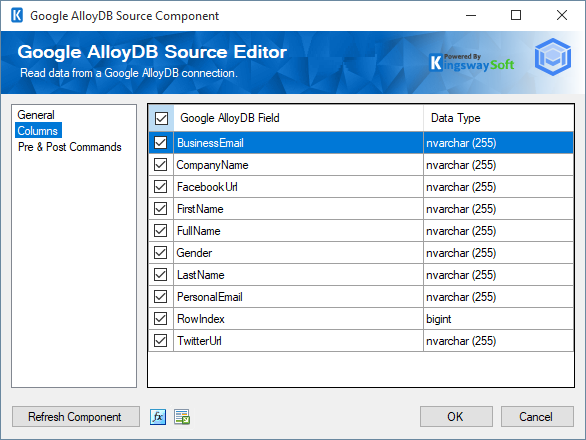Select the CompanyName field name cell
586x440 pixels.
299,164
